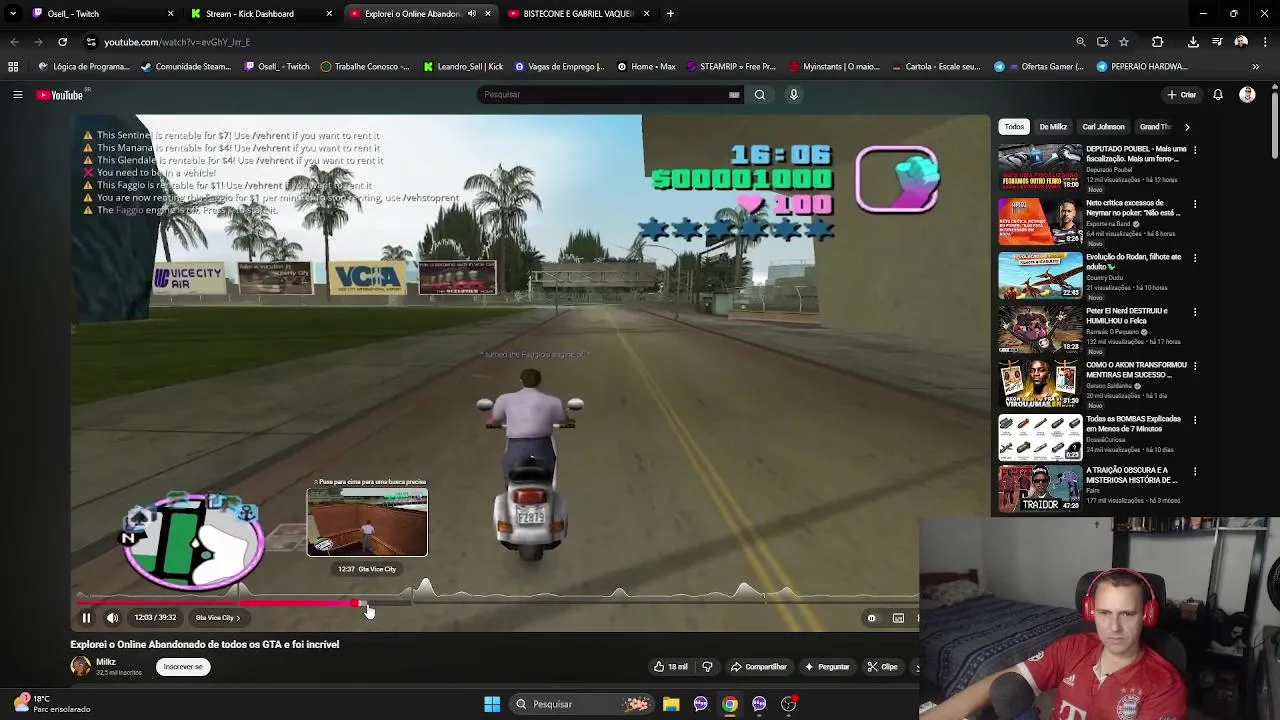The width and height of the screenshot is (1280, 720).
Task: Open Milkz channel avatar
Action: [80, 667]
